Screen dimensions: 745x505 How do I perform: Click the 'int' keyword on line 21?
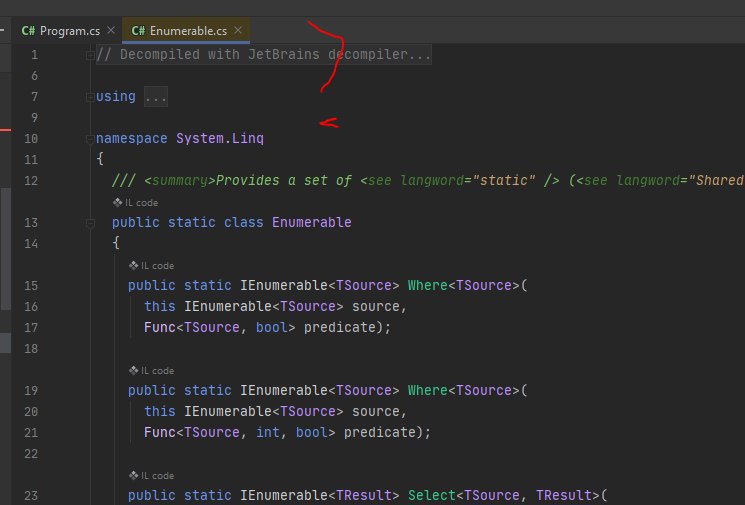point(267,432)
